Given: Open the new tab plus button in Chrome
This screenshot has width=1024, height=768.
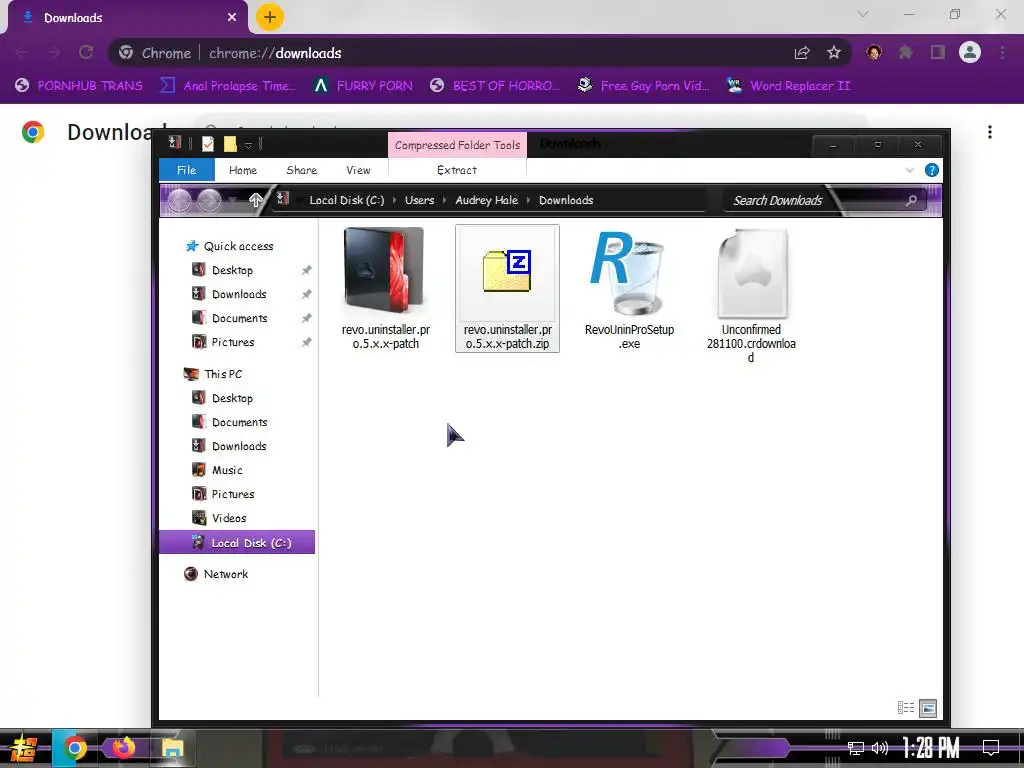Looking at the screenshot, I should [270, 18].
